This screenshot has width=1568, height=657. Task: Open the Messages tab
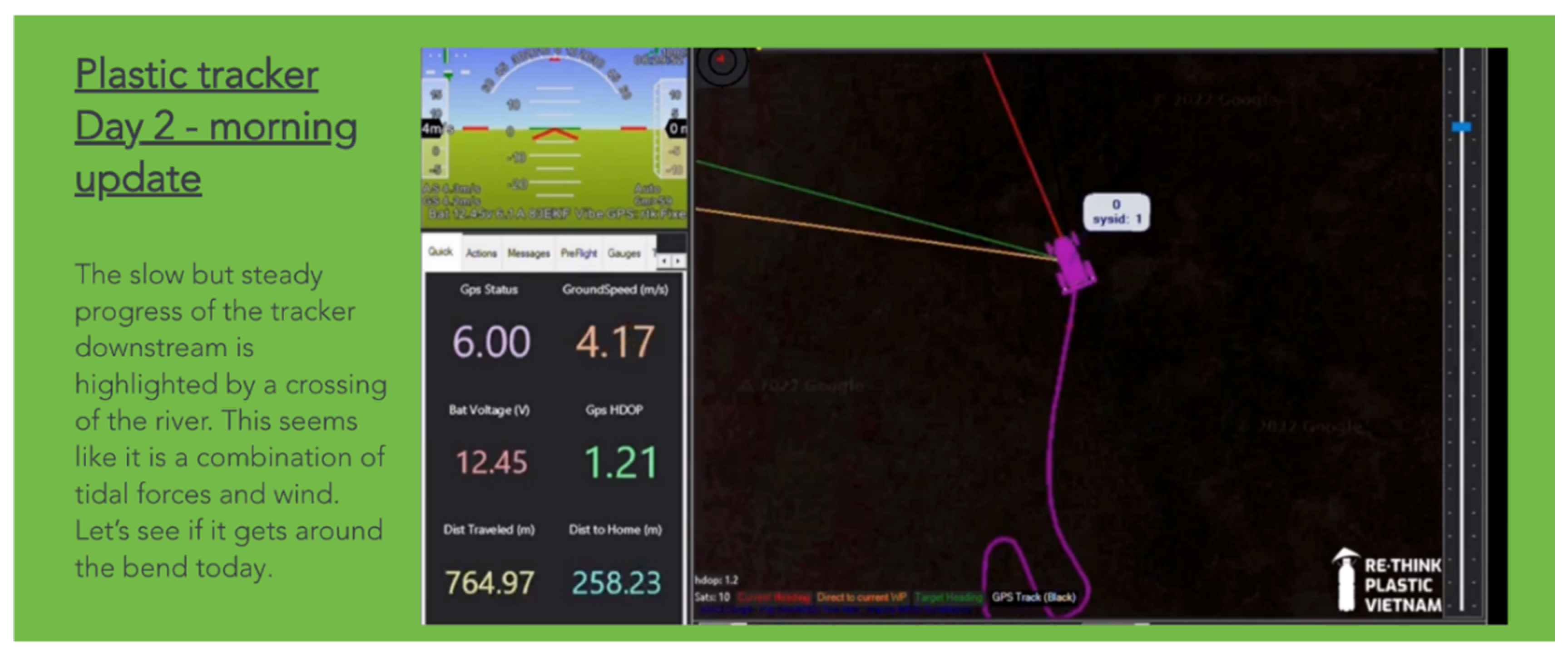click(x=529, y=253)
